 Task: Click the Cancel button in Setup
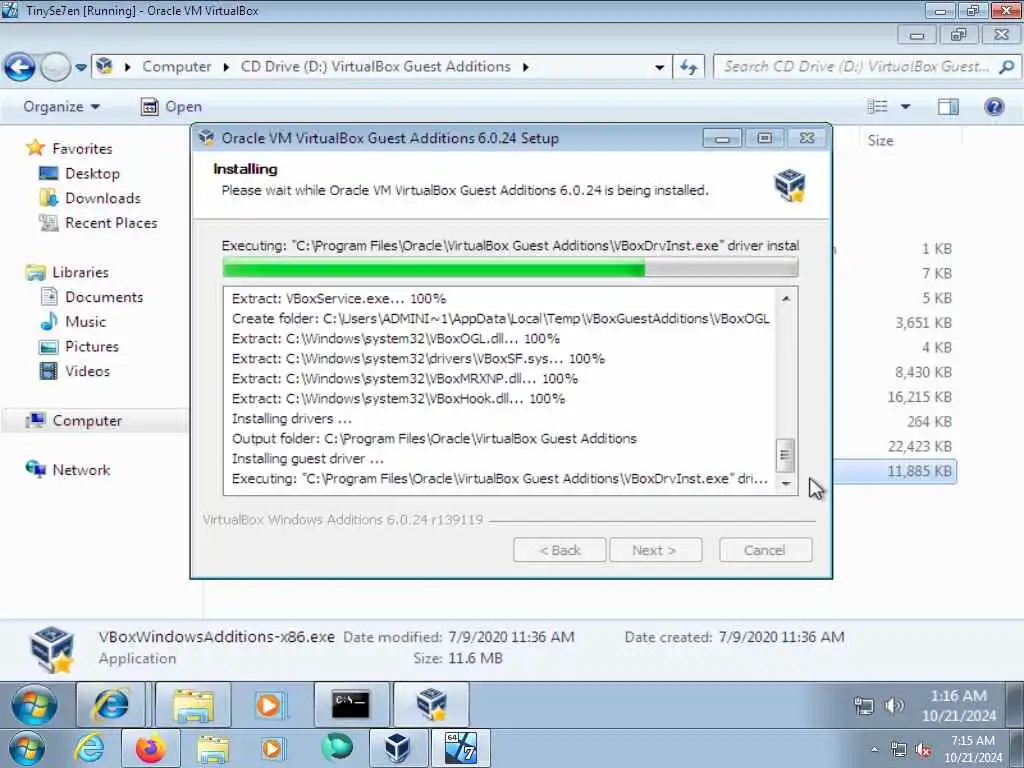click(765, 550)
